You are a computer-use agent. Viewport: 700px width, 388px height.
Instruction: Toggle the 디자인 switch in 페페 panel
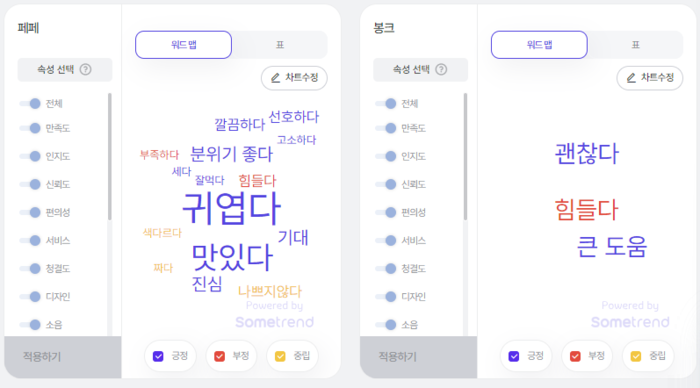(30, 296)
